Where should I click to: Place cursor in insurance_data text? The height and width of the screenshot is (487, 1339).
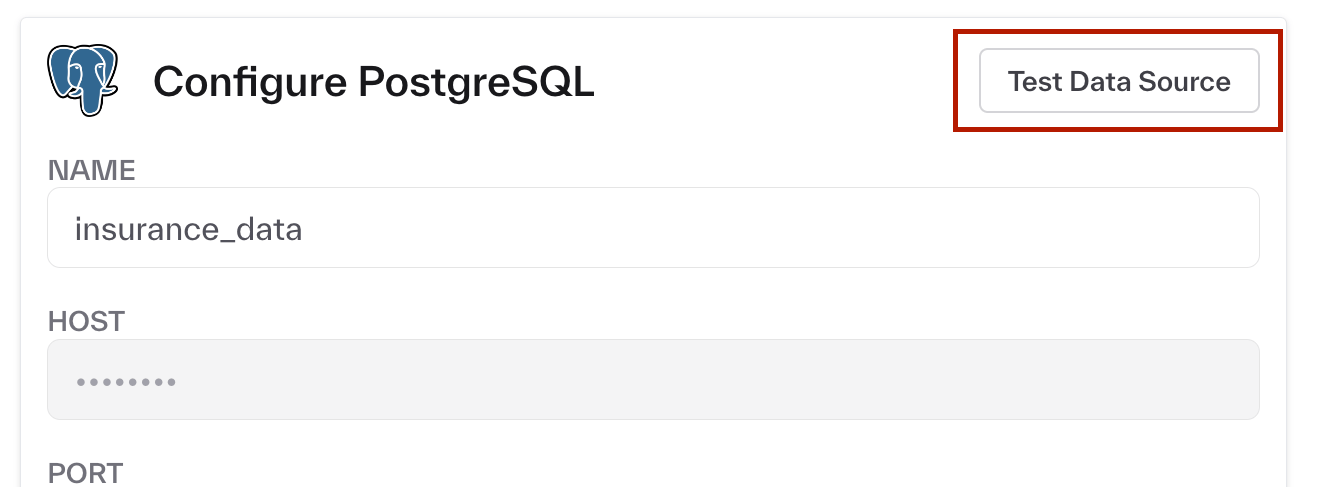click(x=188, y=230)
